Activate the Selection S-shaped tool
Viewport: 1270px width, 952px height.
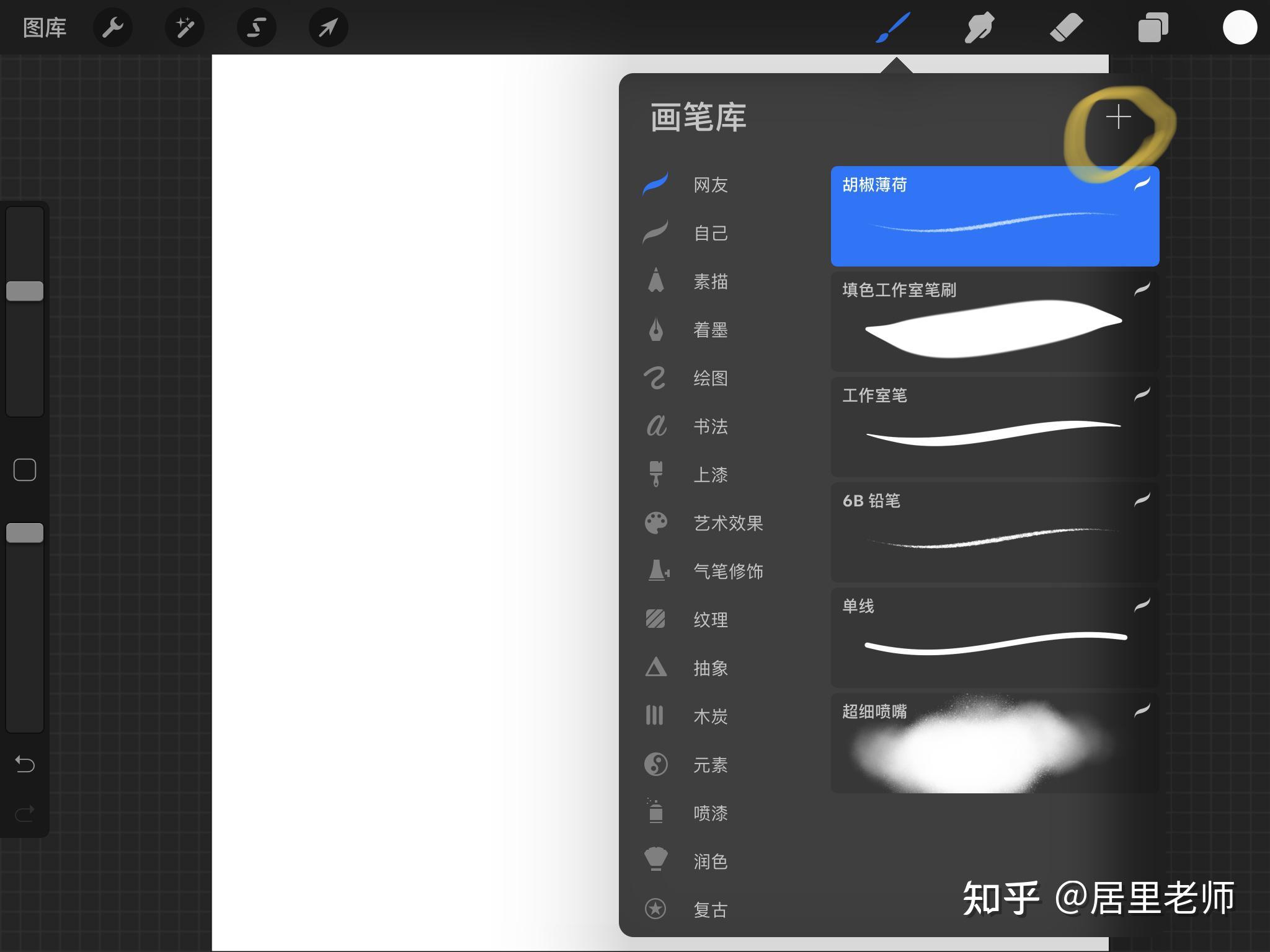coord(257,28)
